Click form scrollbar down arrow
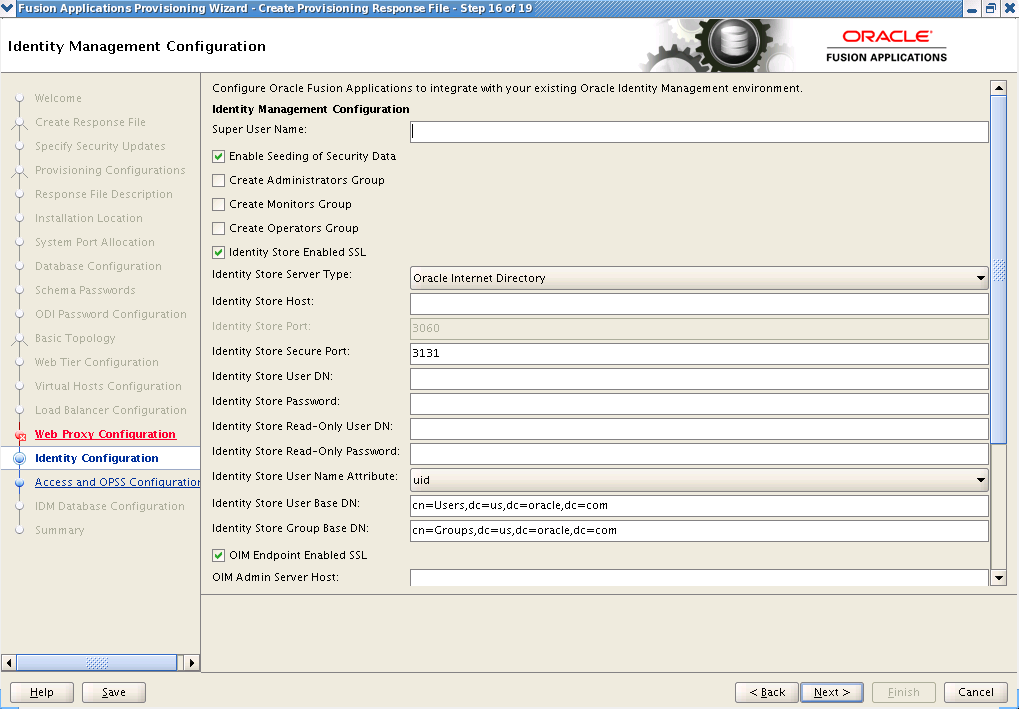The width and height of the screenshot is (1019, 709). tap(998, 578)
